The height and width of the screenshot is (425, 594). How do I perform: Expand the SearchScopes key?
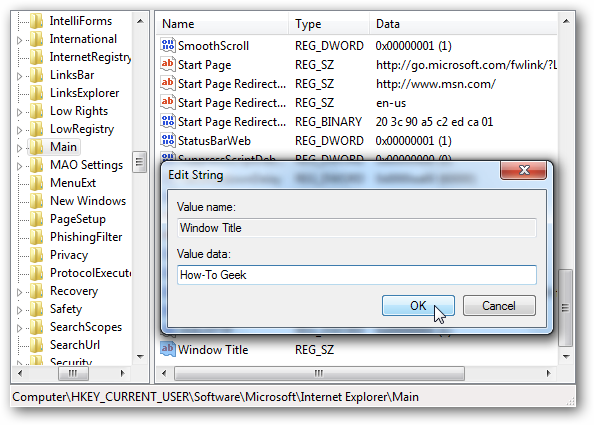coord(20,328)
